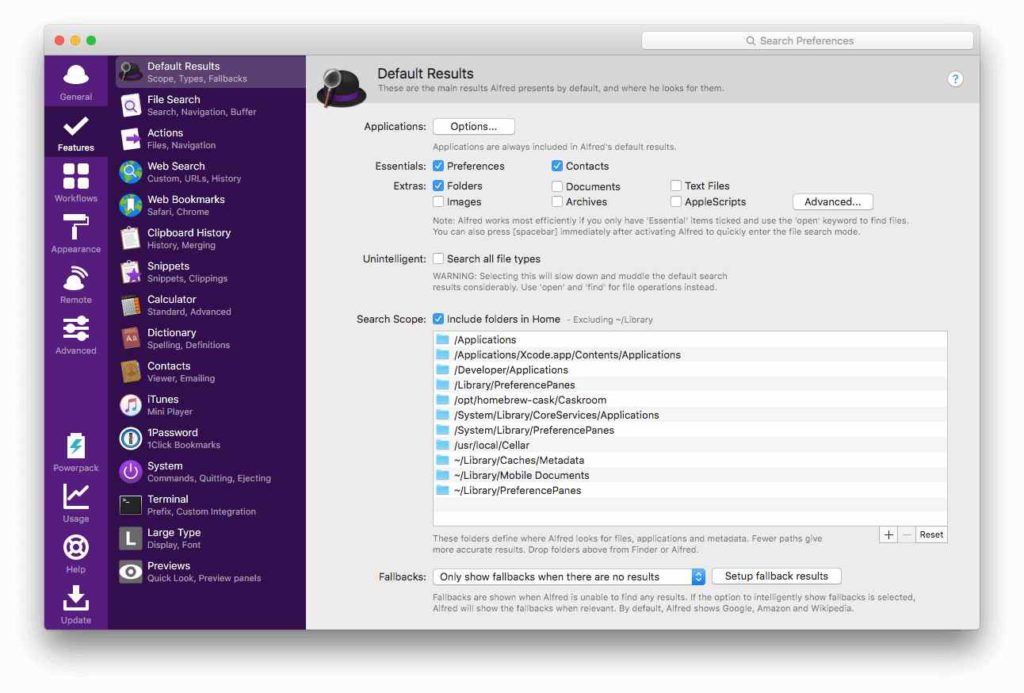Click Reset search scope button
Screen dimensions: 1024x693
coord(931,534)
